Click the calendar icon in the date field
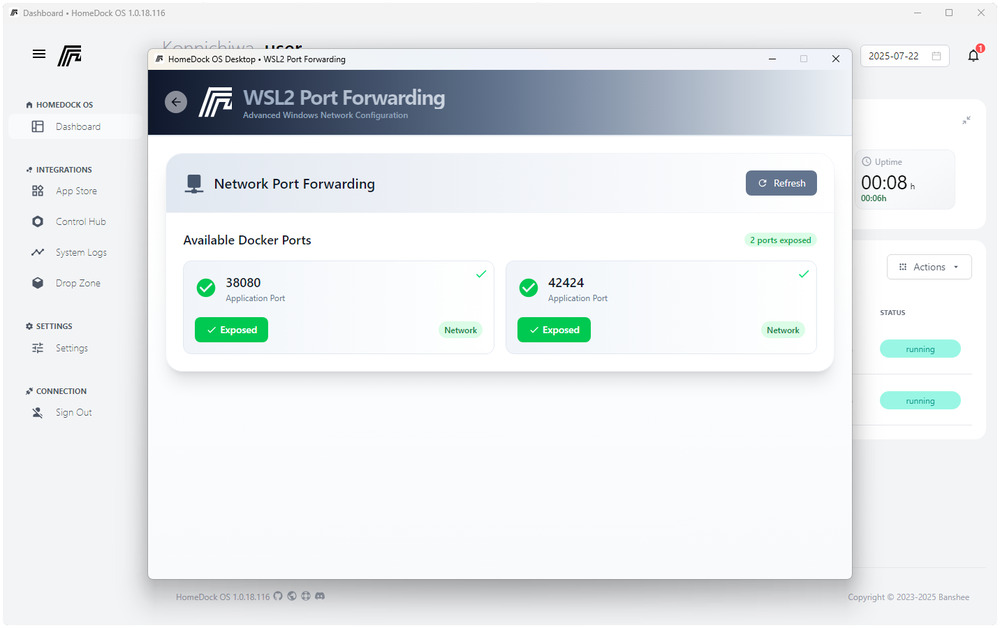 point(936,56)
